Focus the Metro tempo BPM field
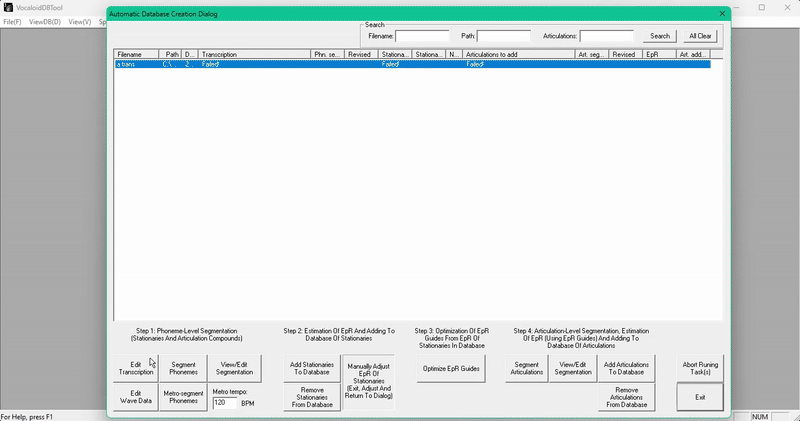The height and width of the screenshot is (421, 800). click(224, 403)
